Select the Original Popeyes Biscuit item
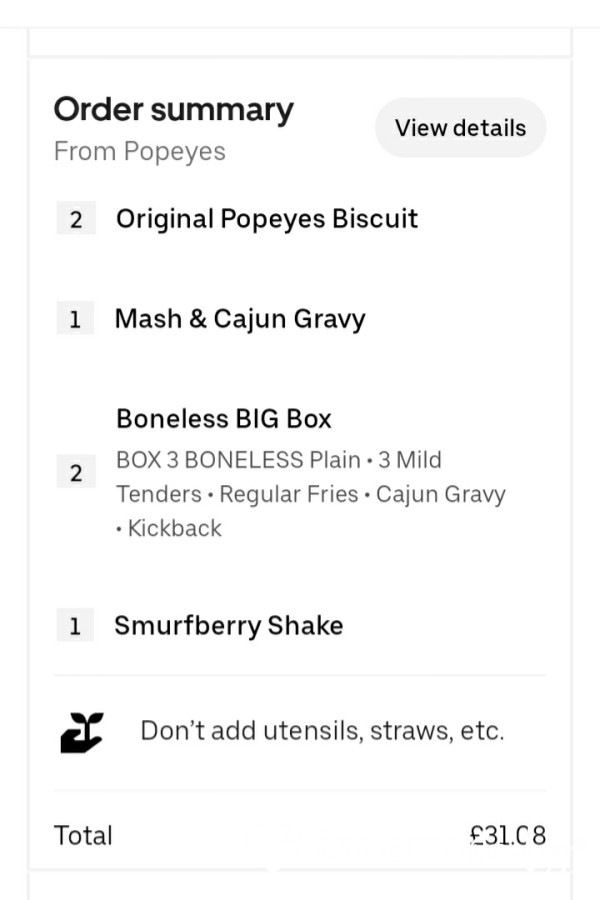This screenshot has width=600, height=900. click(x=267, y=219)
